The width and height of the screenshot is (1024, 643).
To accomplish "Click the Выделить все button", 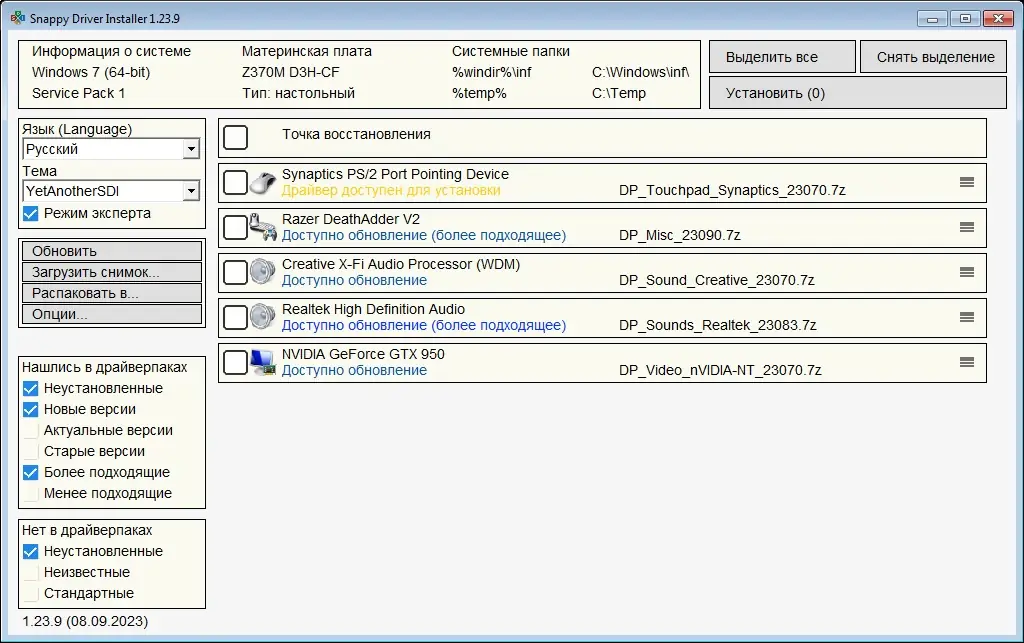I will pyautogui.click(x=782, y=57).
